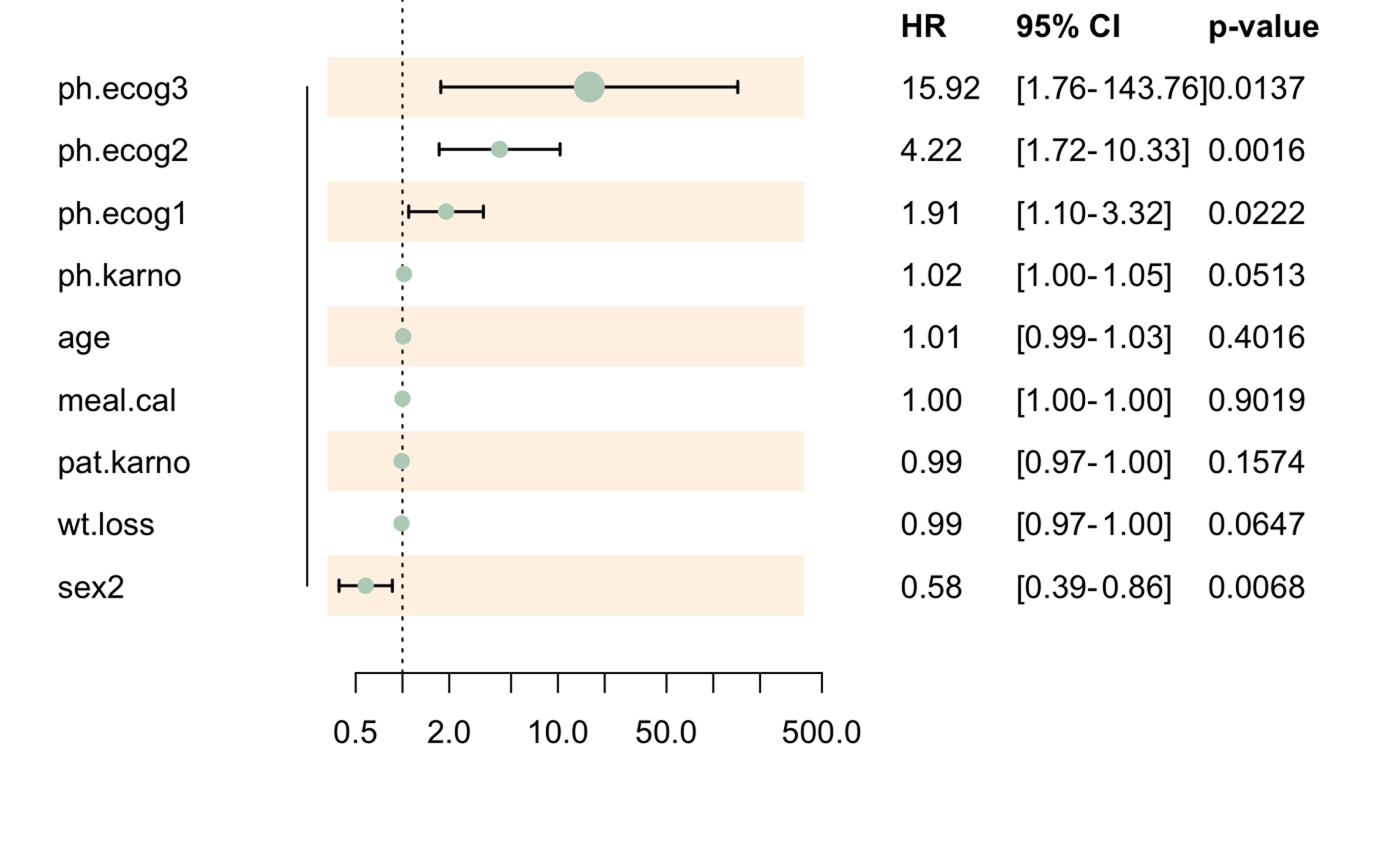Click the pat.karno row label

[x=124, y=463]
